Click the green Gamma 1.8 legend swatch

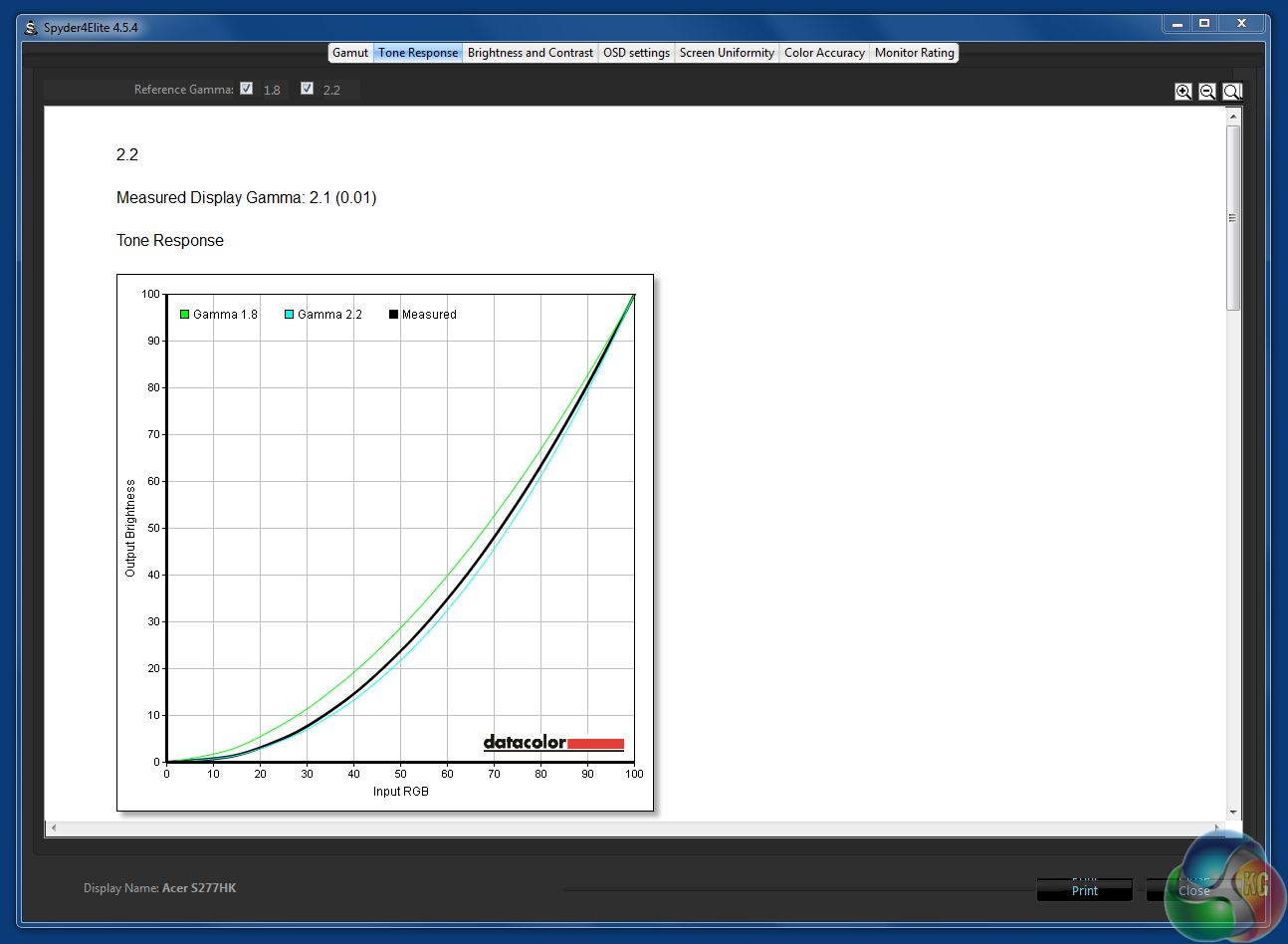pos(184,315)
